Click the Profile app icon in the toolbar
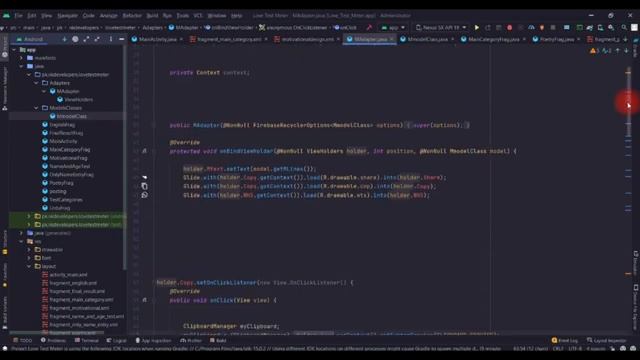The image size is (640, 360). point(531,28)
